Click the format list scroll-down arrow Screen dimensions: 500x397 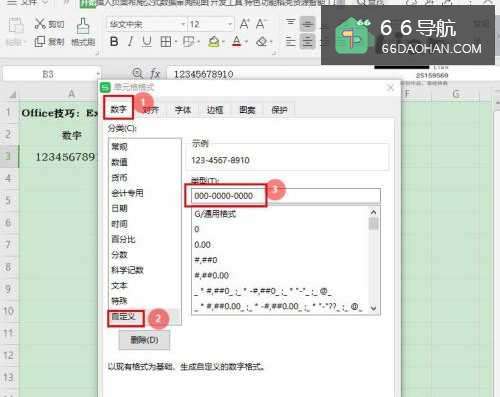[374, 308]
